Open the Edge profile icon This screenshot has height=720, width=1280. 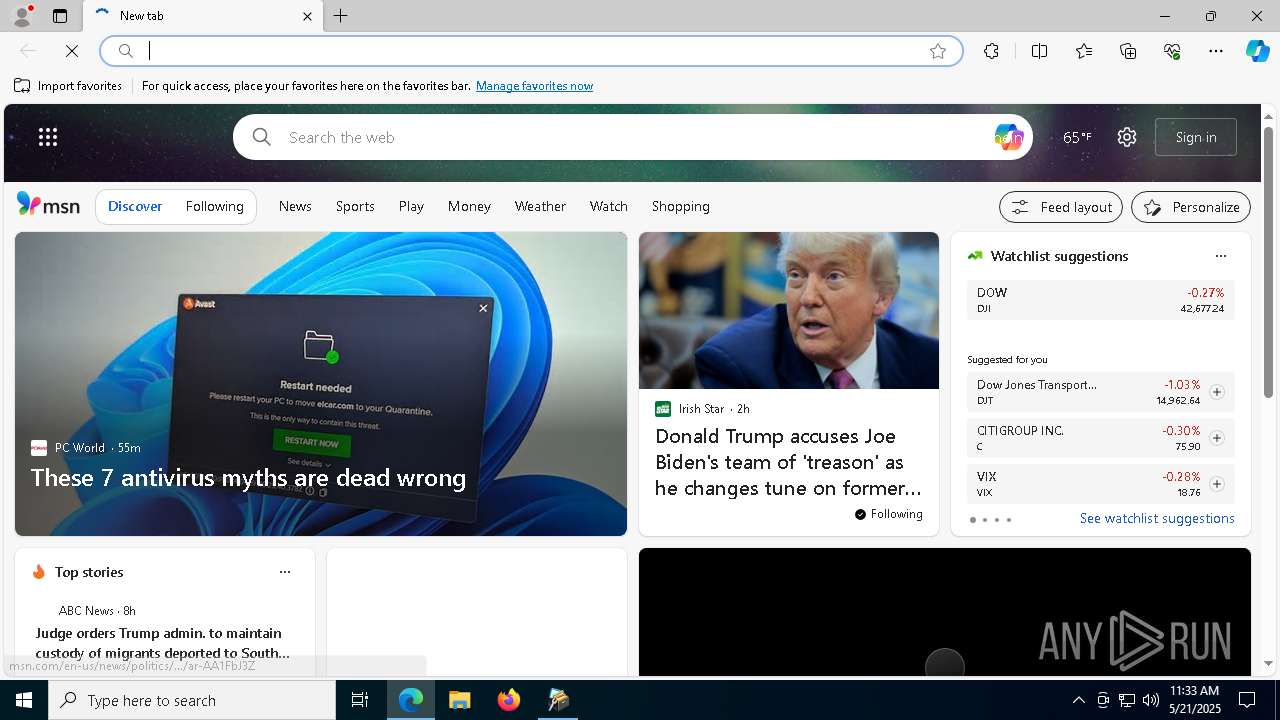[22, 15]
